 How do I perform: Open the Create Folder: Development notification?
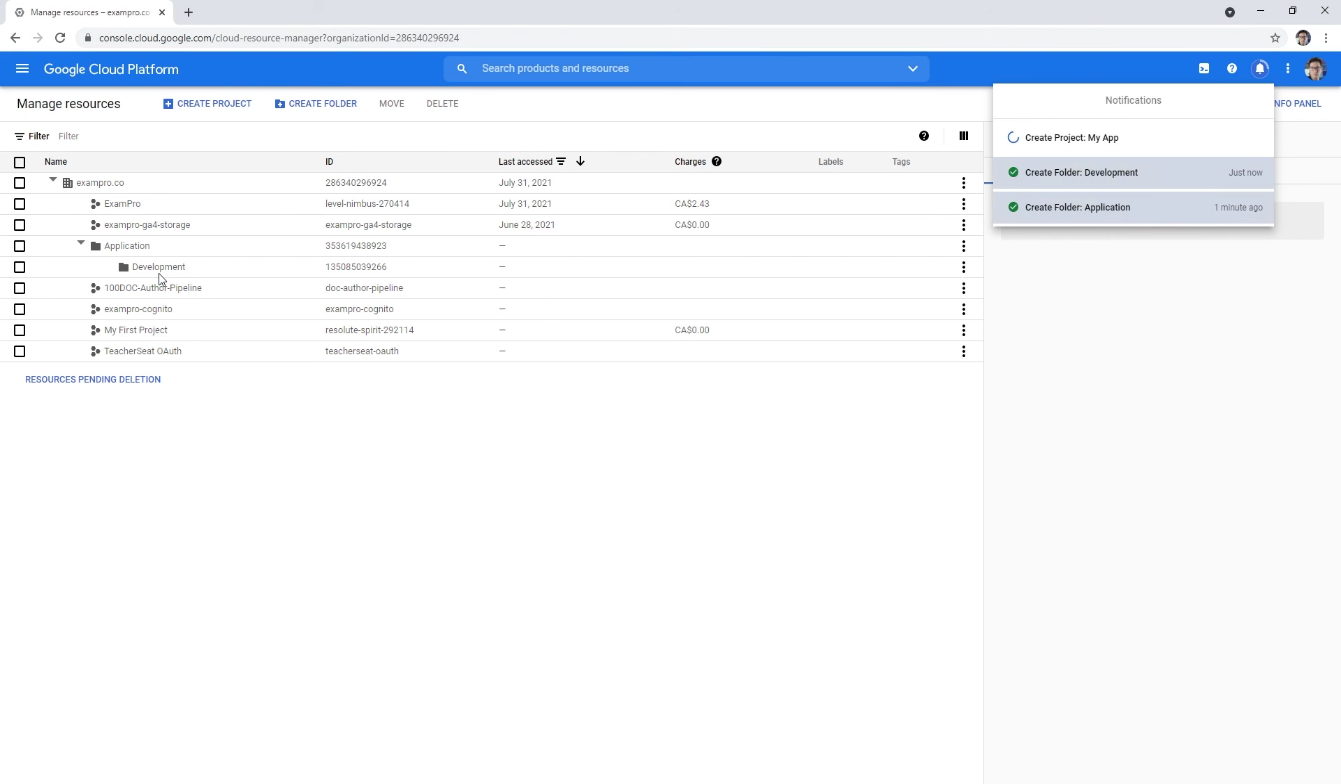click(x=1133, y=173)
